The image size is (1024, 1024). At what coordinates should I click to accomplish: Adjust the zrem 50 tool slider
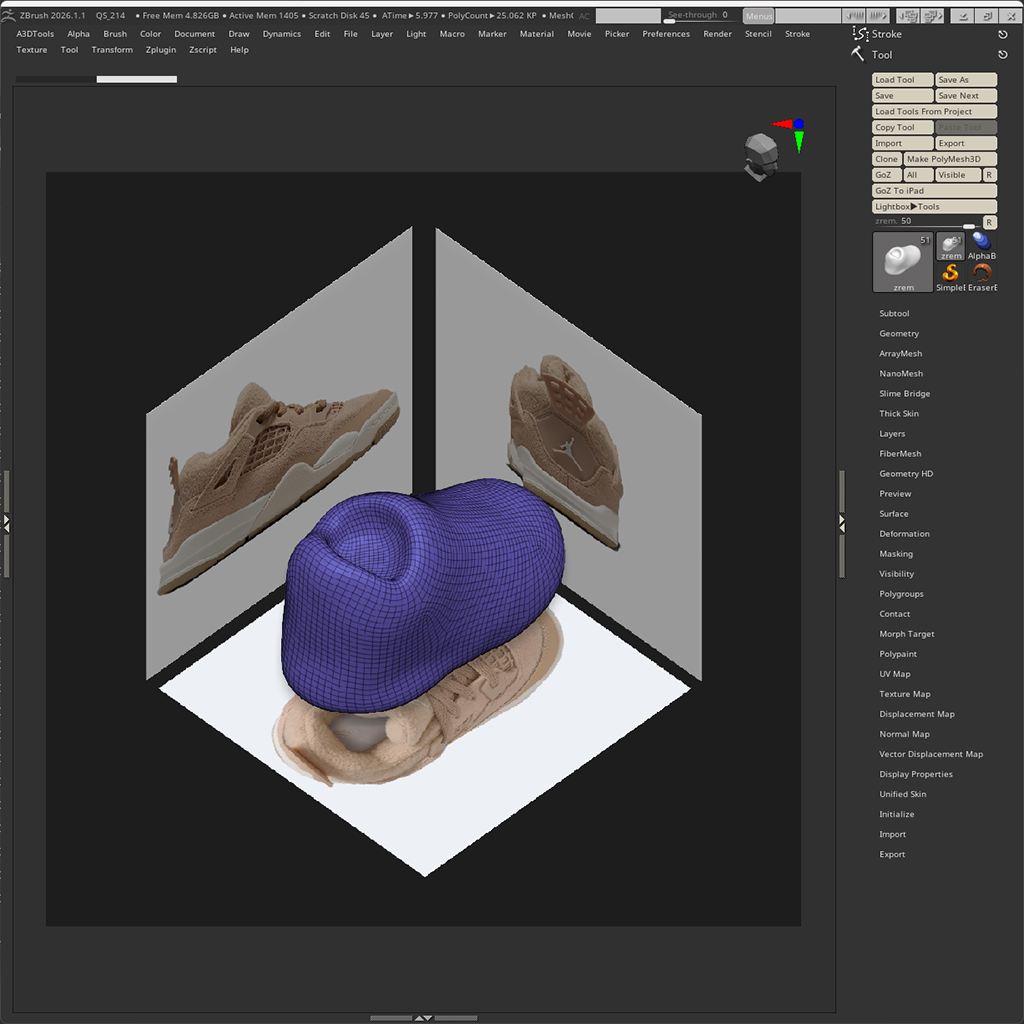pyautogui.click(x=927, y=222)
